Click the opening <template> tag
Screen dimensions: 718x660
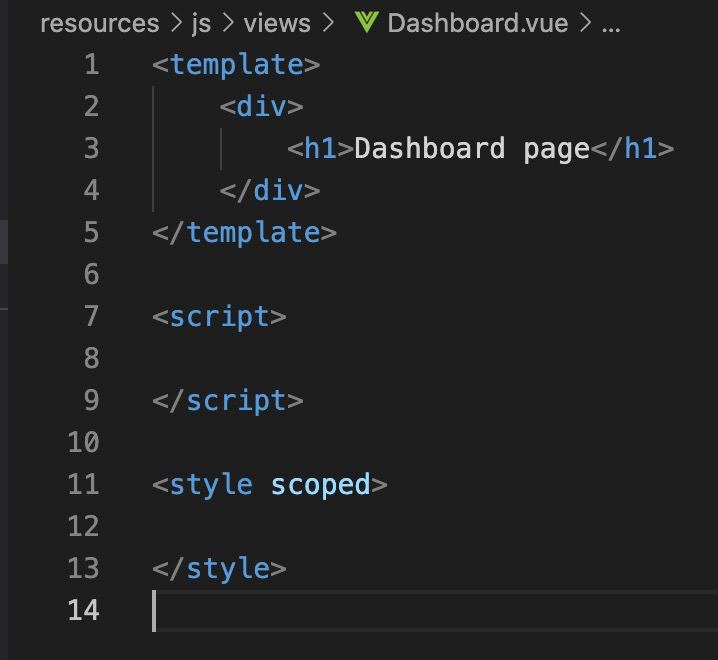236,65
